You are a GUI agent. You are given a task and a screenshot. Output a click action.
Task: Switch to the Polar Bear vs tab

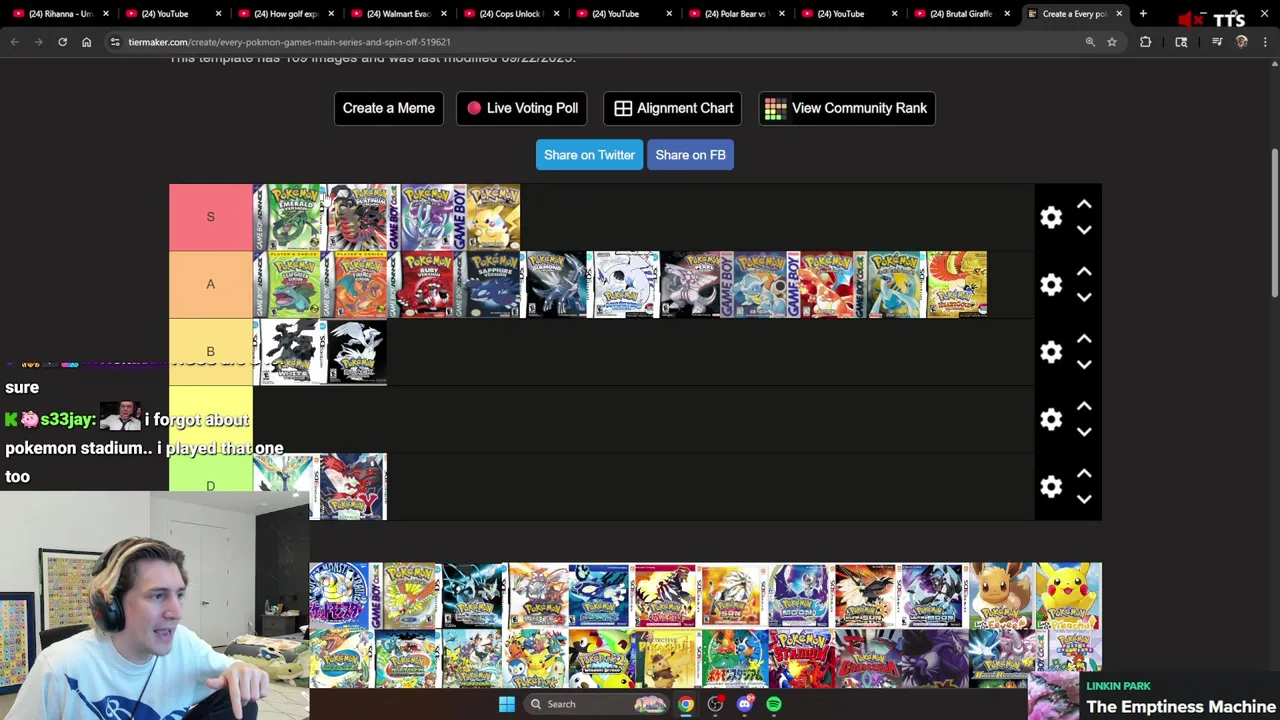[x=737, y=14]
